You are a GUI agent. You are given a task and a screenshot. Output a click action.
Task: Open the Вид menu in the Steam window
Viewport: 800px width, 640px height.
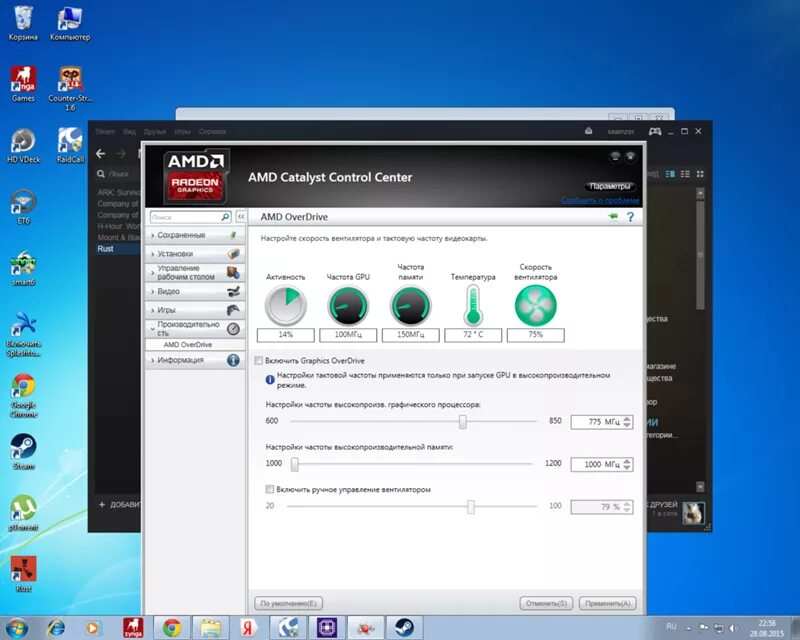point(130,132)
